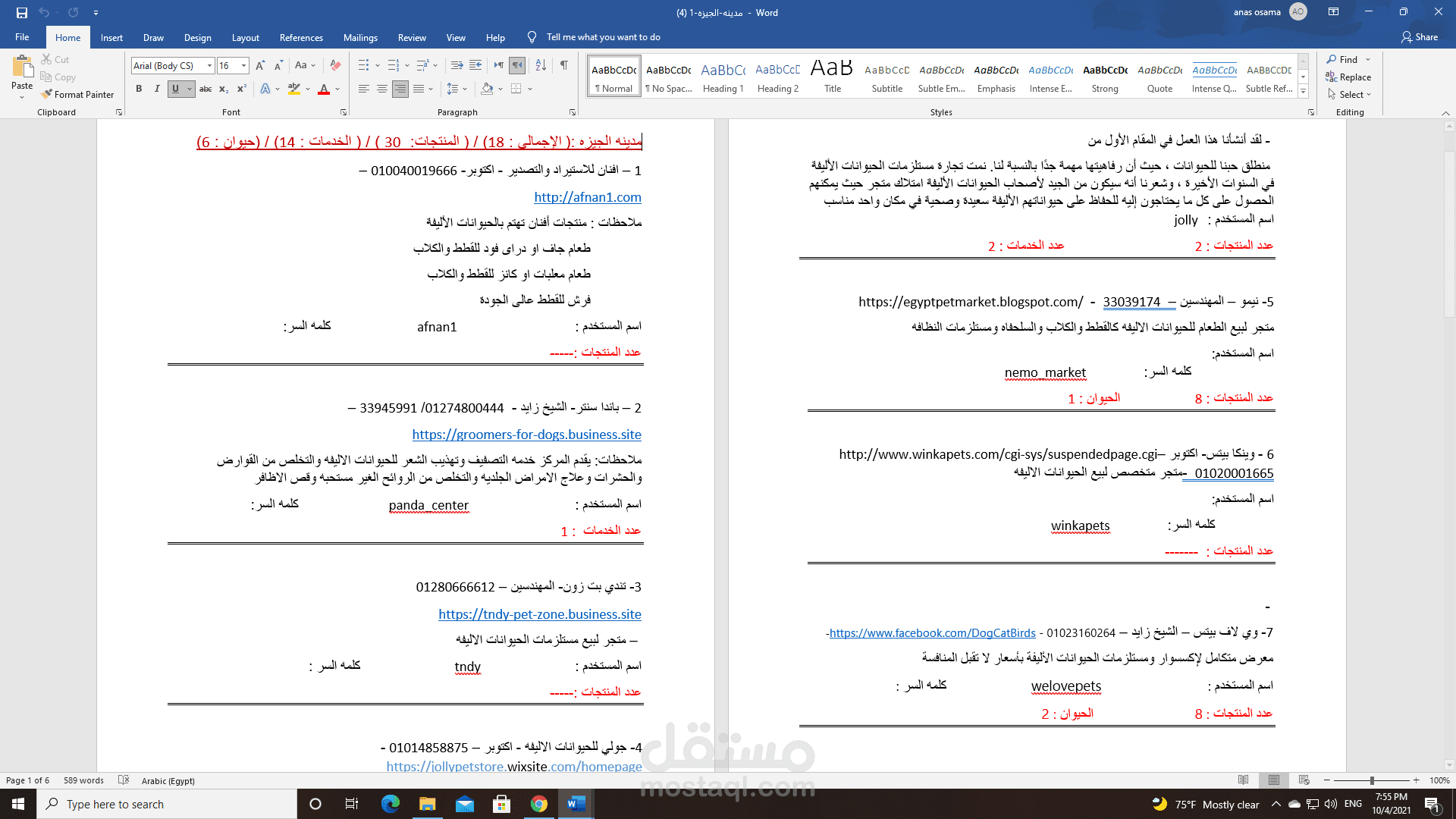Open the font name dropdown
Image resolution: width=1456 pixels, height=819 pixels.
tap(210, 66)
